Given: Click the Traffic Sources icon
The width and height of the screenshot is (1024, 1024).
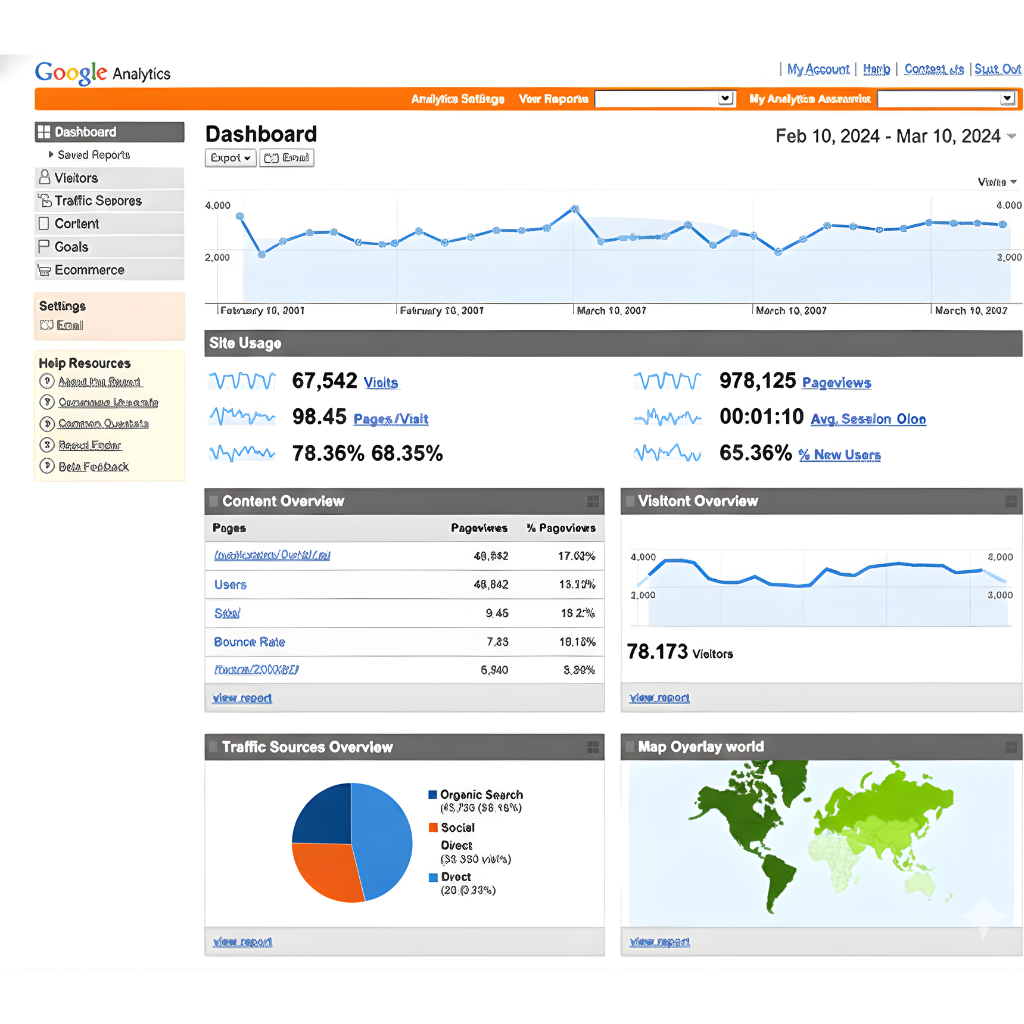Looking at the screenshot, I should click(44, 200).
